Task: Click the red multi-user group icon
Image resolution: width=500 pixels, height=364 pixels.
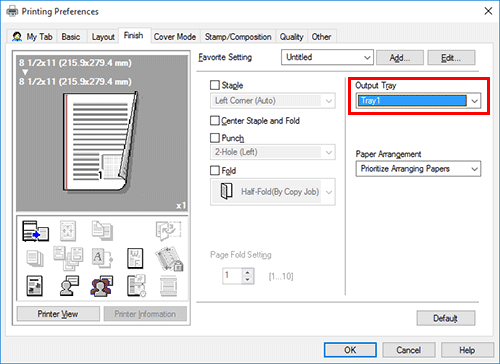Action: point(102,286)
